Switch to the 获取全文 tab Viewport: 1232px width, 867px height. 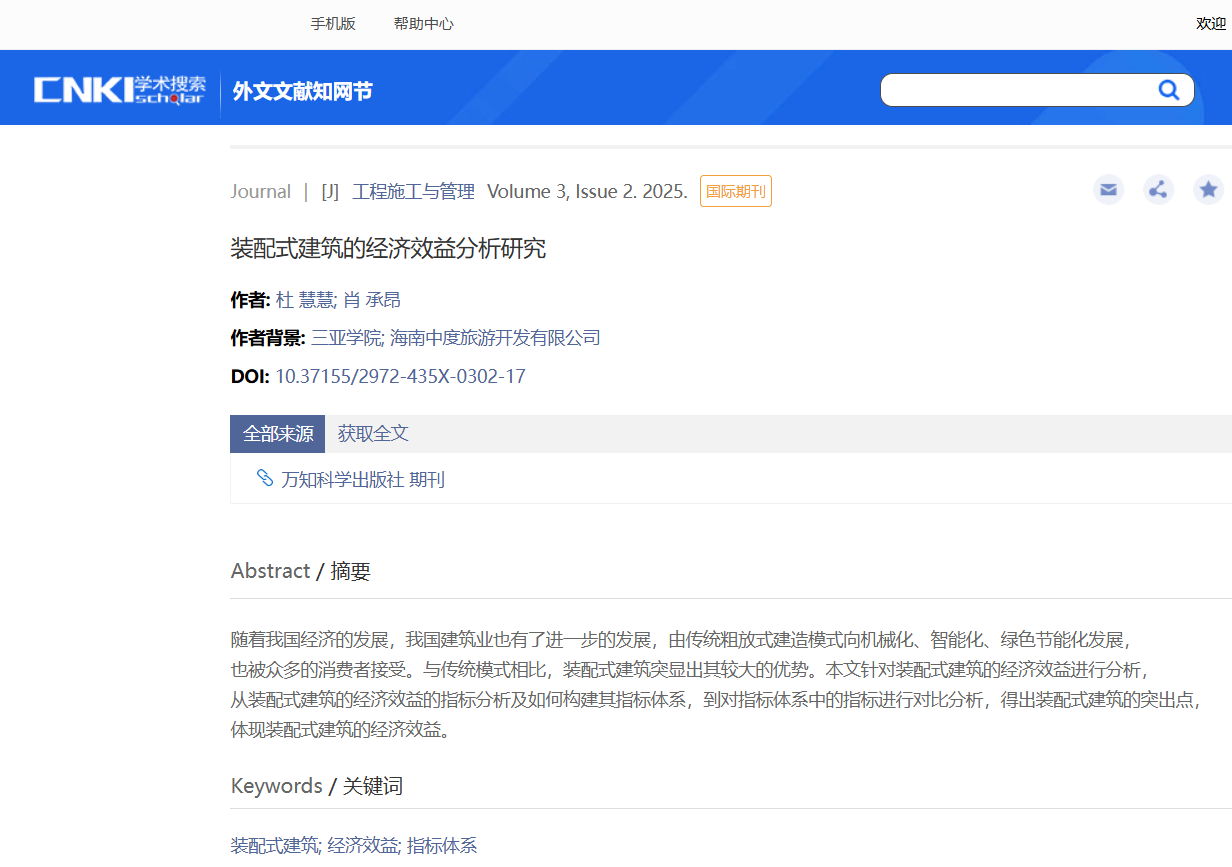point(373,434)
